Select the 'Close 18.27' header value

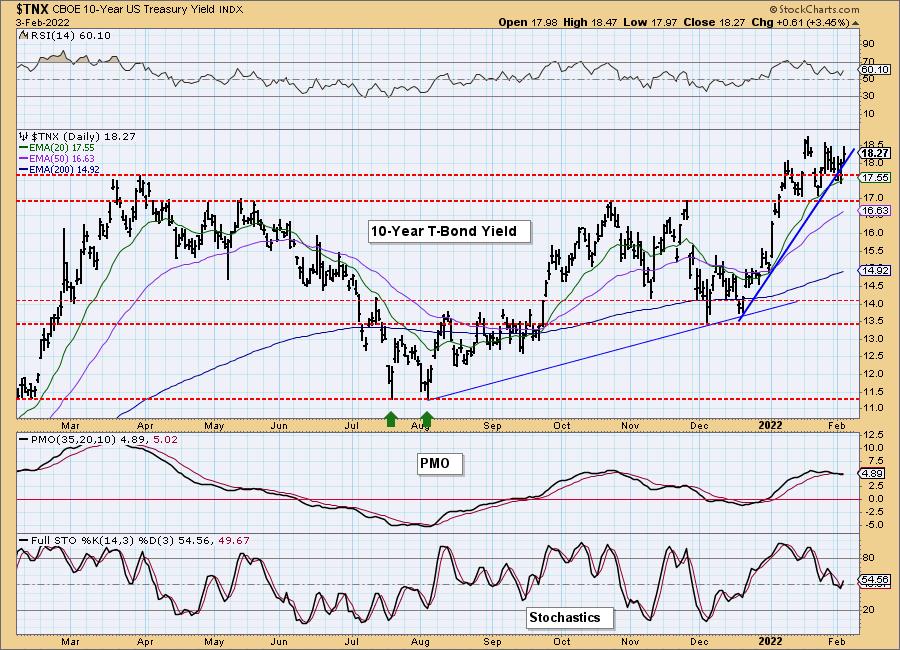[x=715, y=22]
